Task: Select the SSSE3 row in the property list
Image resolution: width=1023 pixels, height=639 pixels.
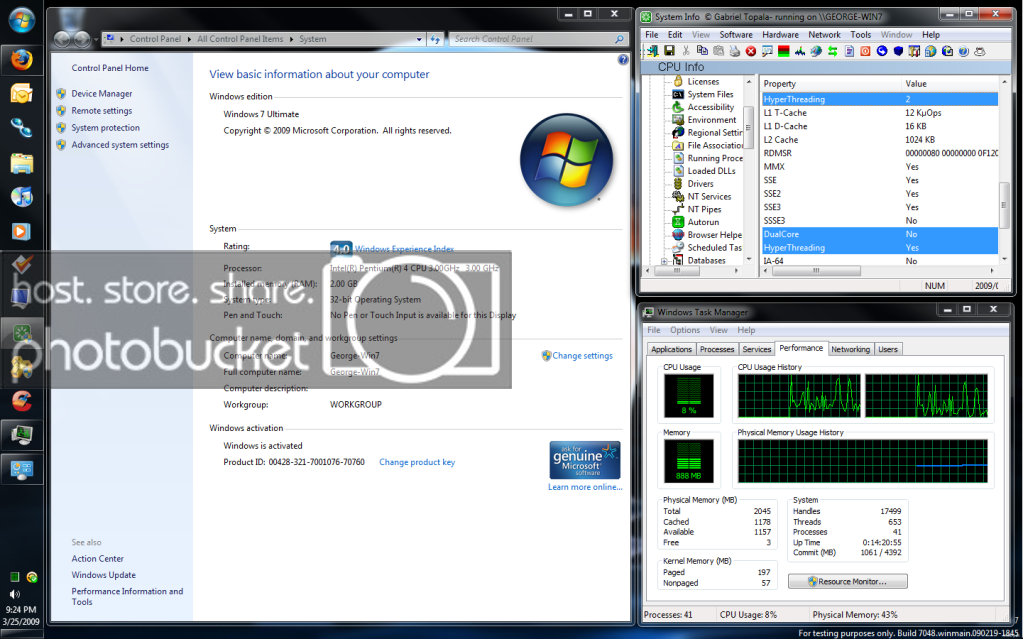Action: click(879, 221)
